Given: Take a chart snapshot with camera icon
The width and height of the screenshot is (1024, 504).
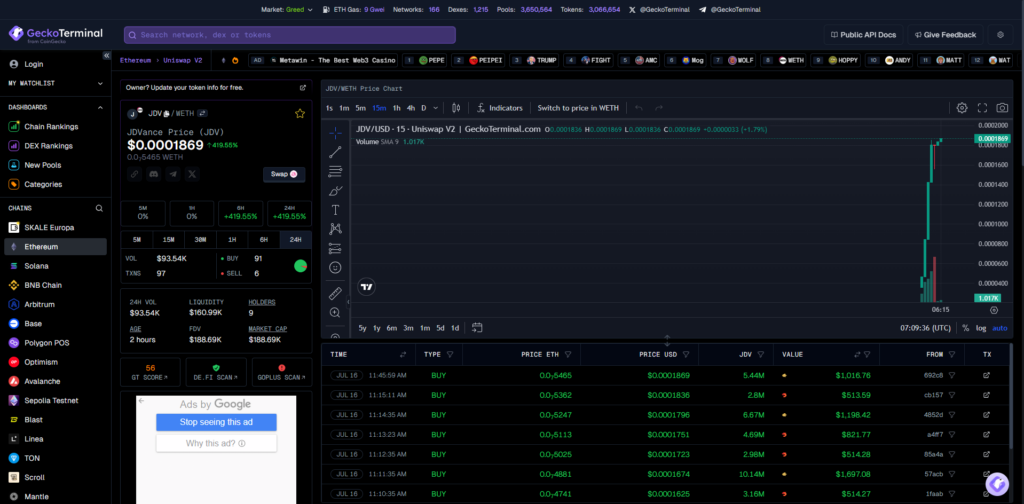Looking at the screenshot, I should (1002, 108).
